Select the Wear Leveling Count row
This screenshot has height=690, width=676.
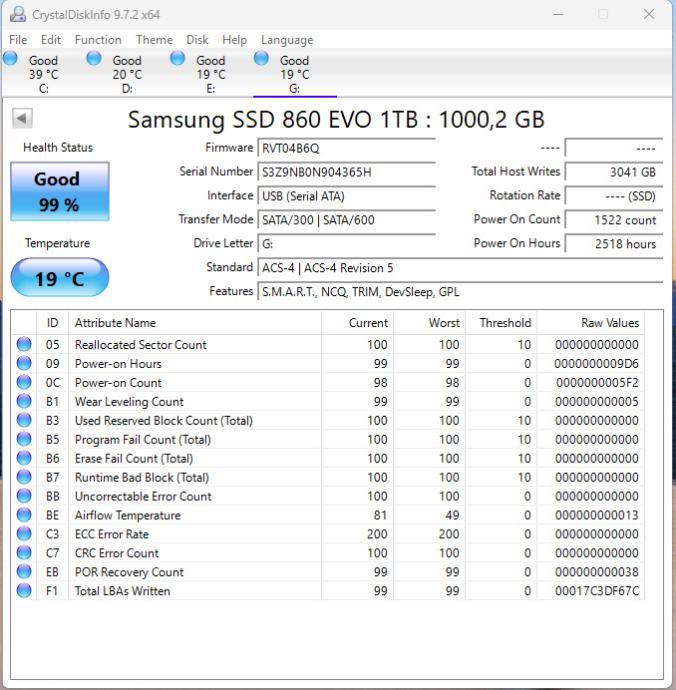coord(129,402)
